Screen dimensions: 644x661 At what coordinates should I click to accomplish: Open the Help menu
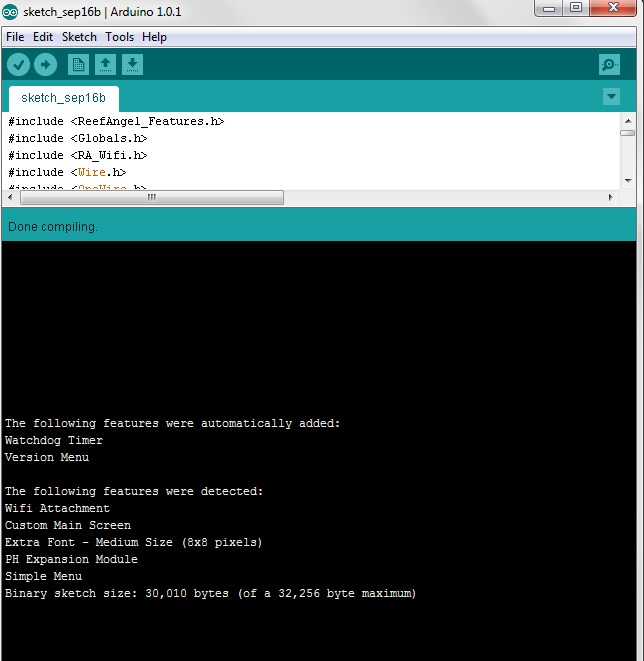154,37
